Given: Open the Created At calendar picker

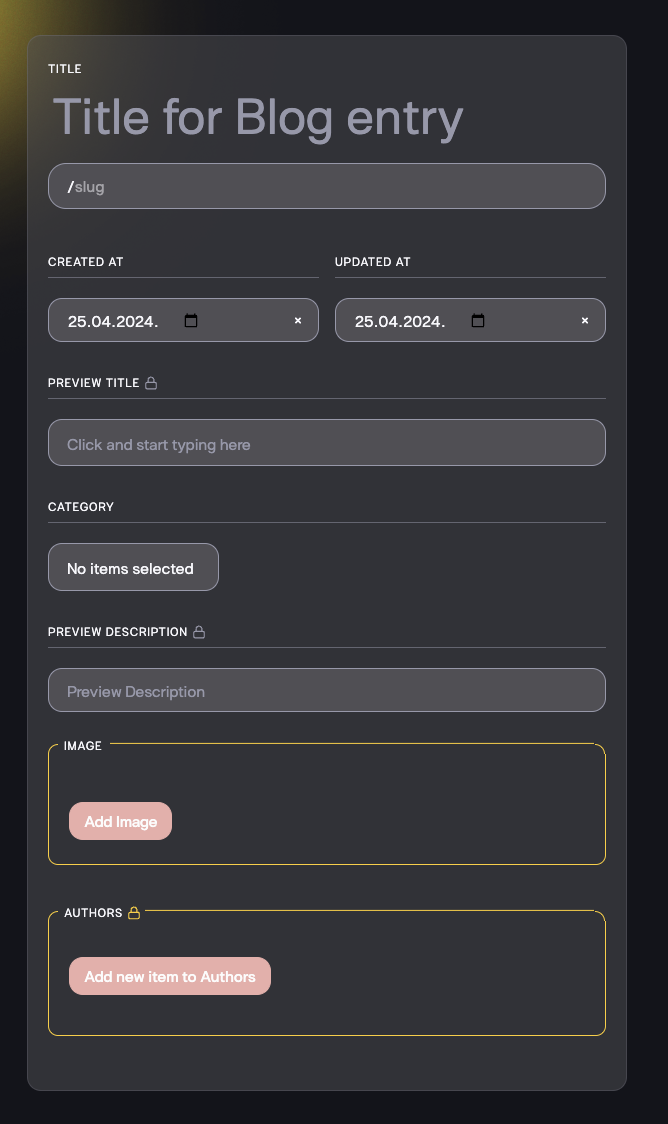Looking at the screenshot, I should click(x=191, y=321).
